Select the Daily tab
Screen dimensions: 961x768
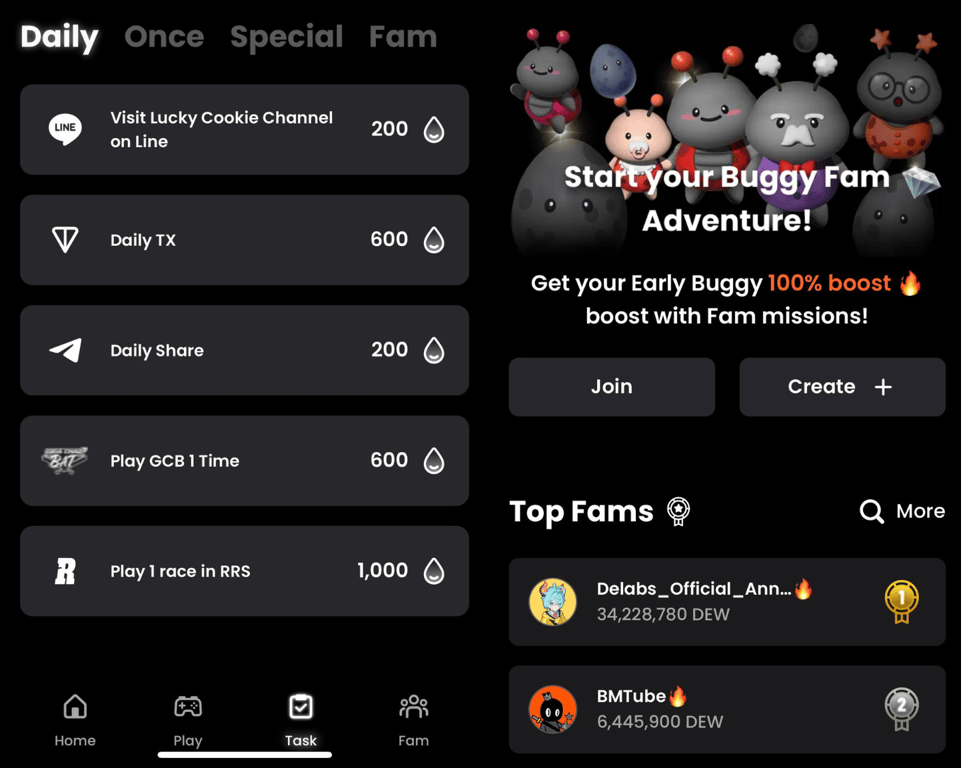[59, 37]
